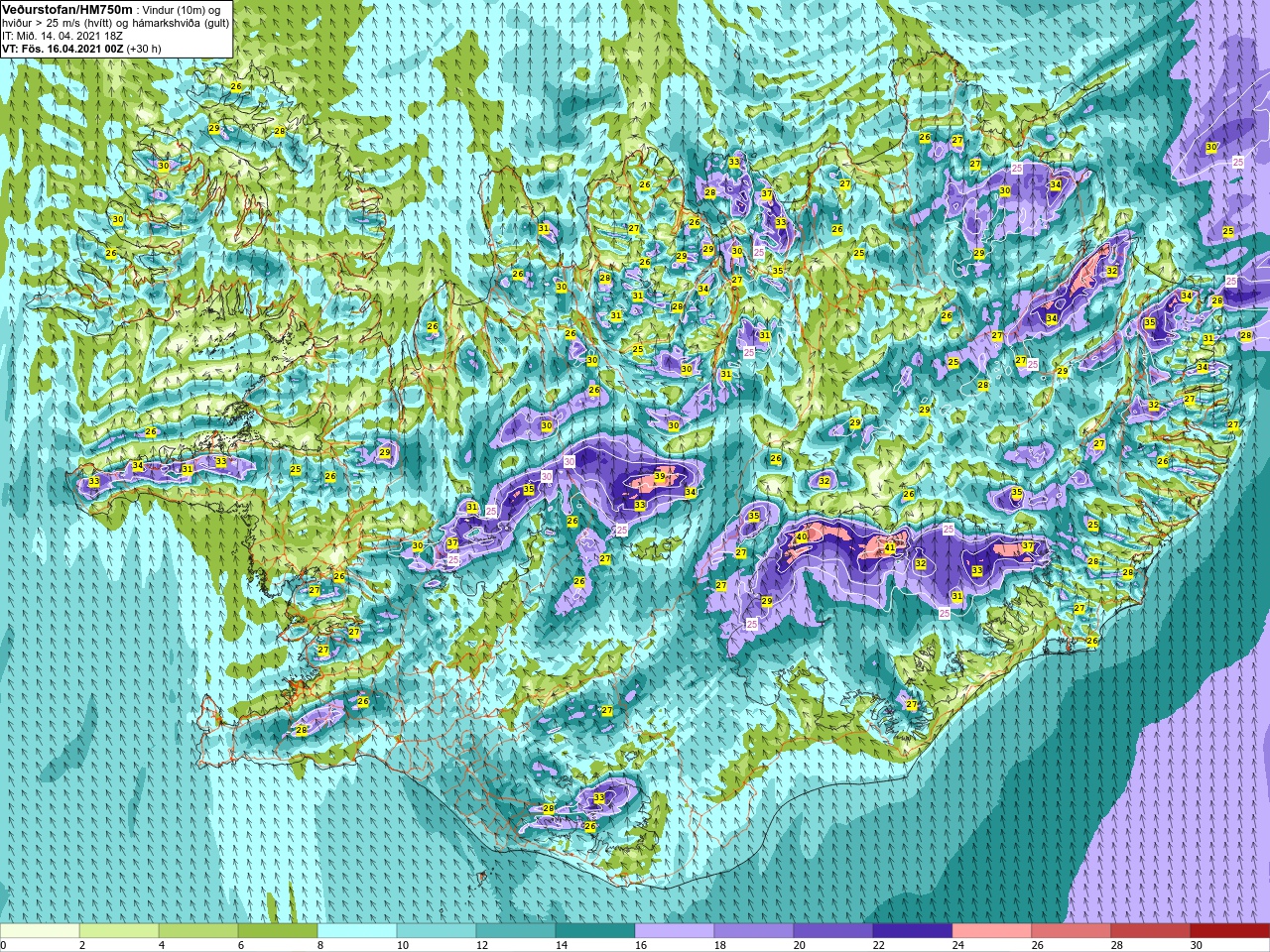Choose the dark red above-30 legend swatch
The width and height of the screenshot is (1270, 952).
click(x=1230, y=931)
